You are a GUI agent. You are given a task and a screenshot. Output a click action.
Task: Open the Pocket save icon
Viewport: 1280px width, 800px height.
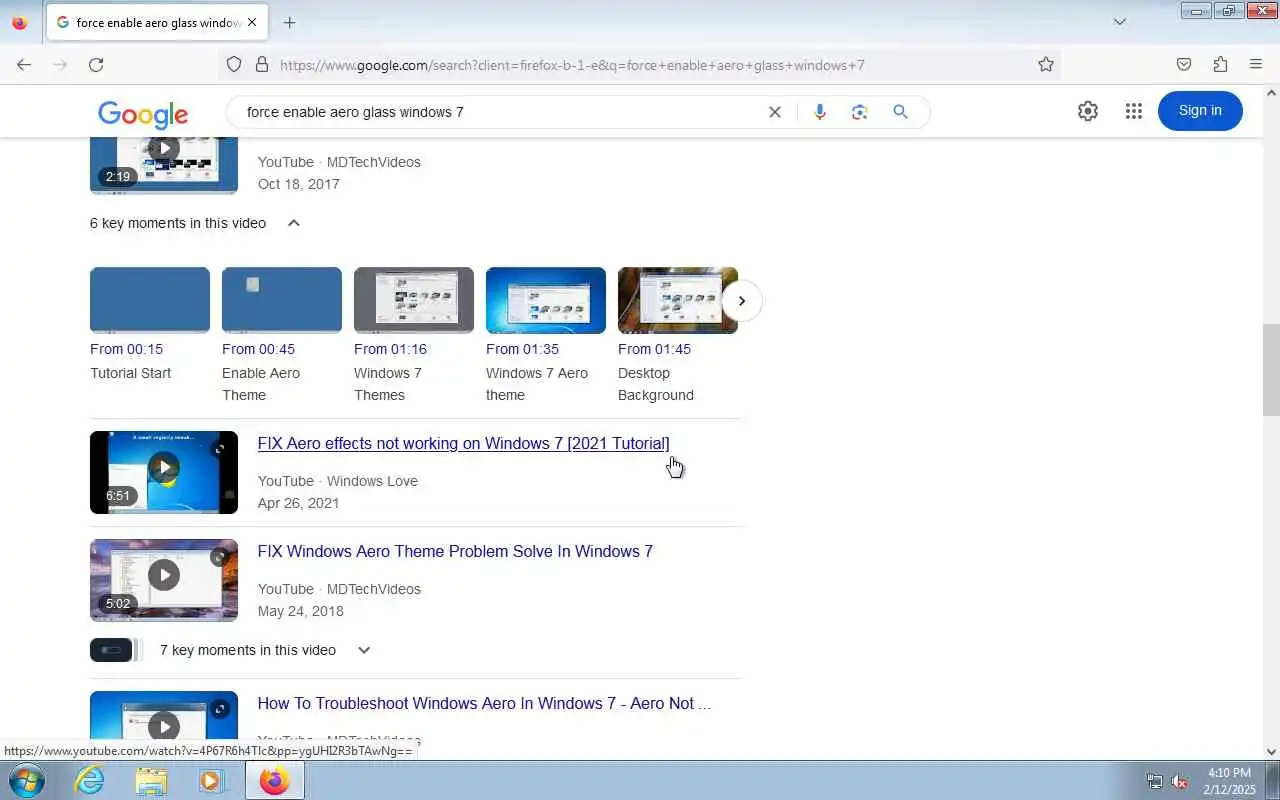[1184, 65]
